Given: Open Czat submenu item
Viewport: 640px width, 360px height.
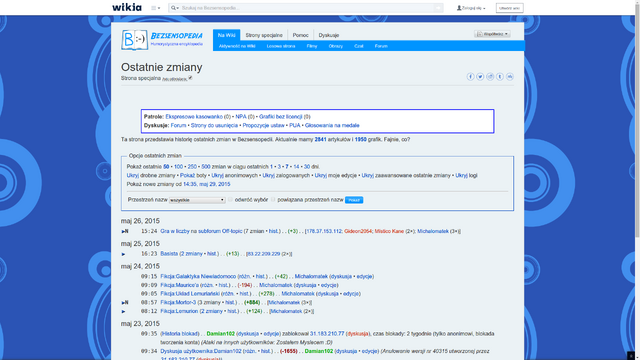Looking at the screenshot, I should tap(359, 46).
